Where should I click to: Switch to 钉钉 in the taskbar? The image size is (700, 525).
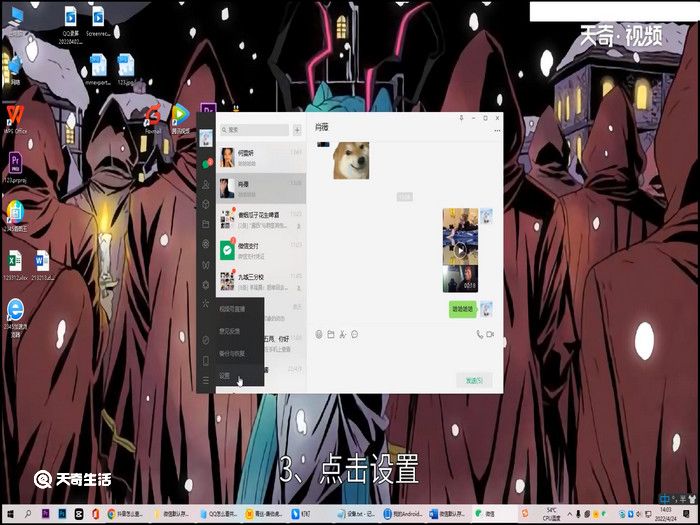310,514
